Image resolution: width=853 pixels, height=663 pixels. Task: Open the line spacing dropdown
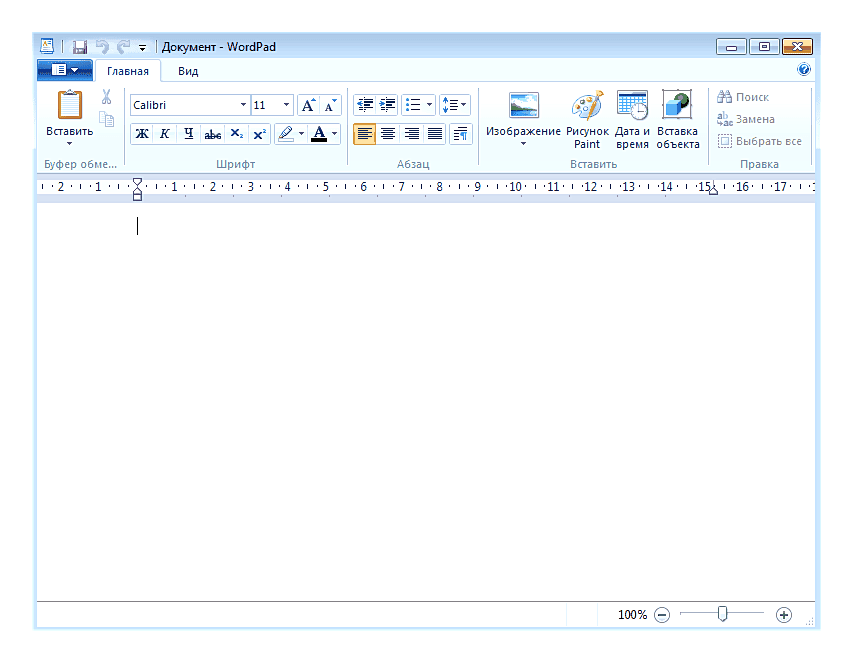click(455, 105)
